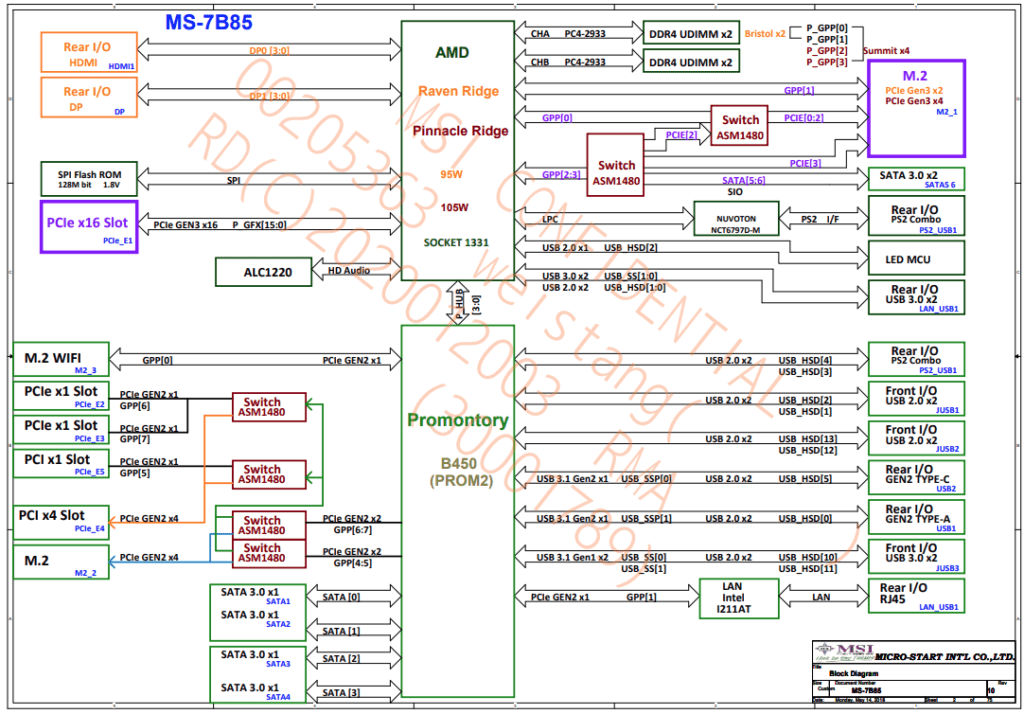
Task: Click the SATA [2] bus label
Action: click(341, 658)
